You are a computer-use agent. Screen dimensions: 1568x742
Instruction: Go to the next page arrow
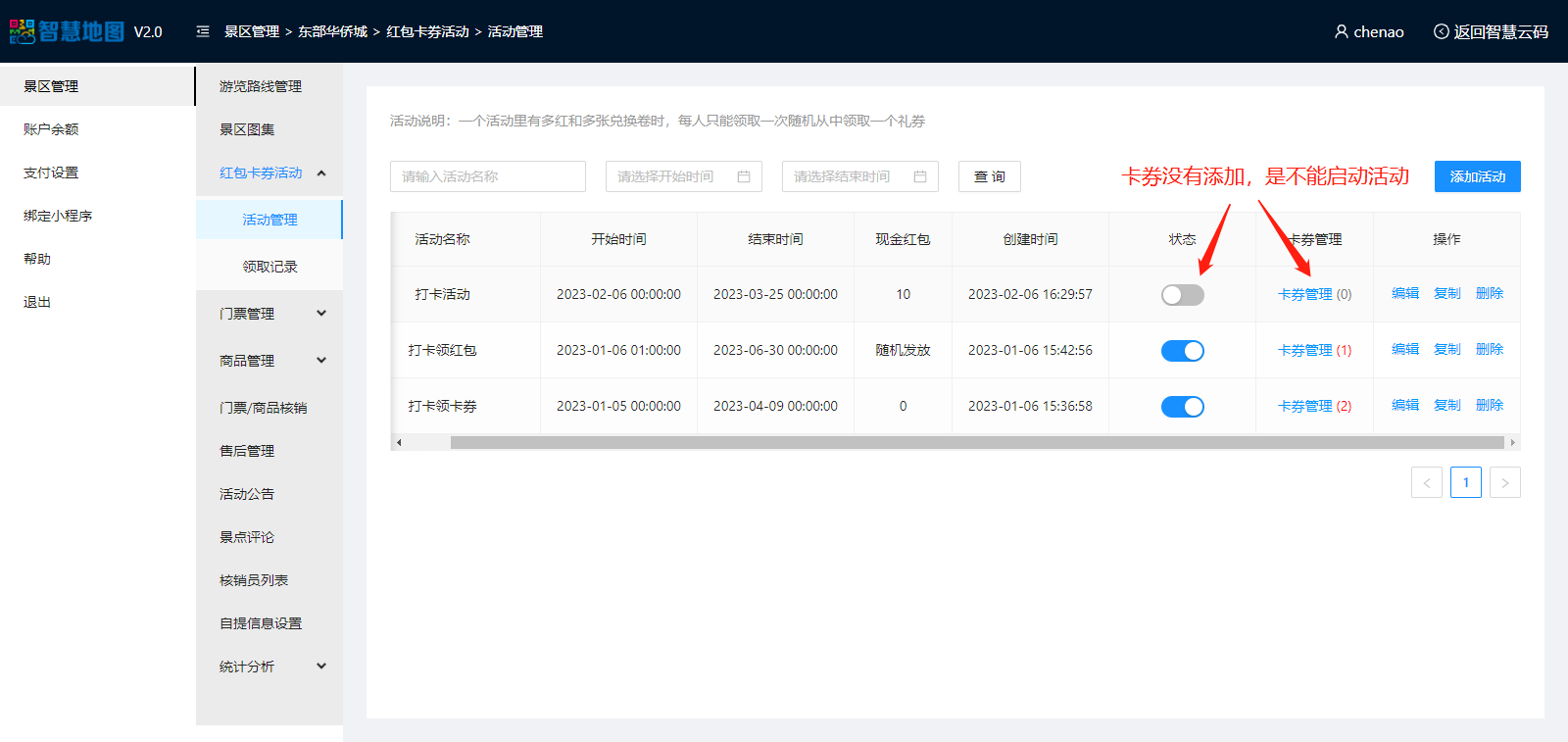[1504, 482]
